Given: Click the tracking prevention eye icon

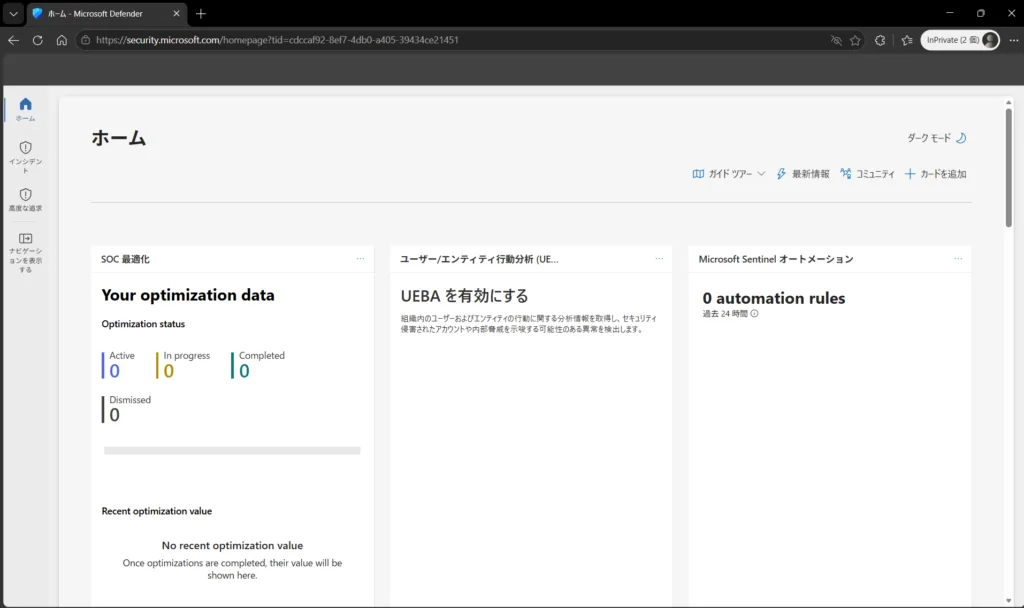Looking at the screenshot, I should pos(836,40).
